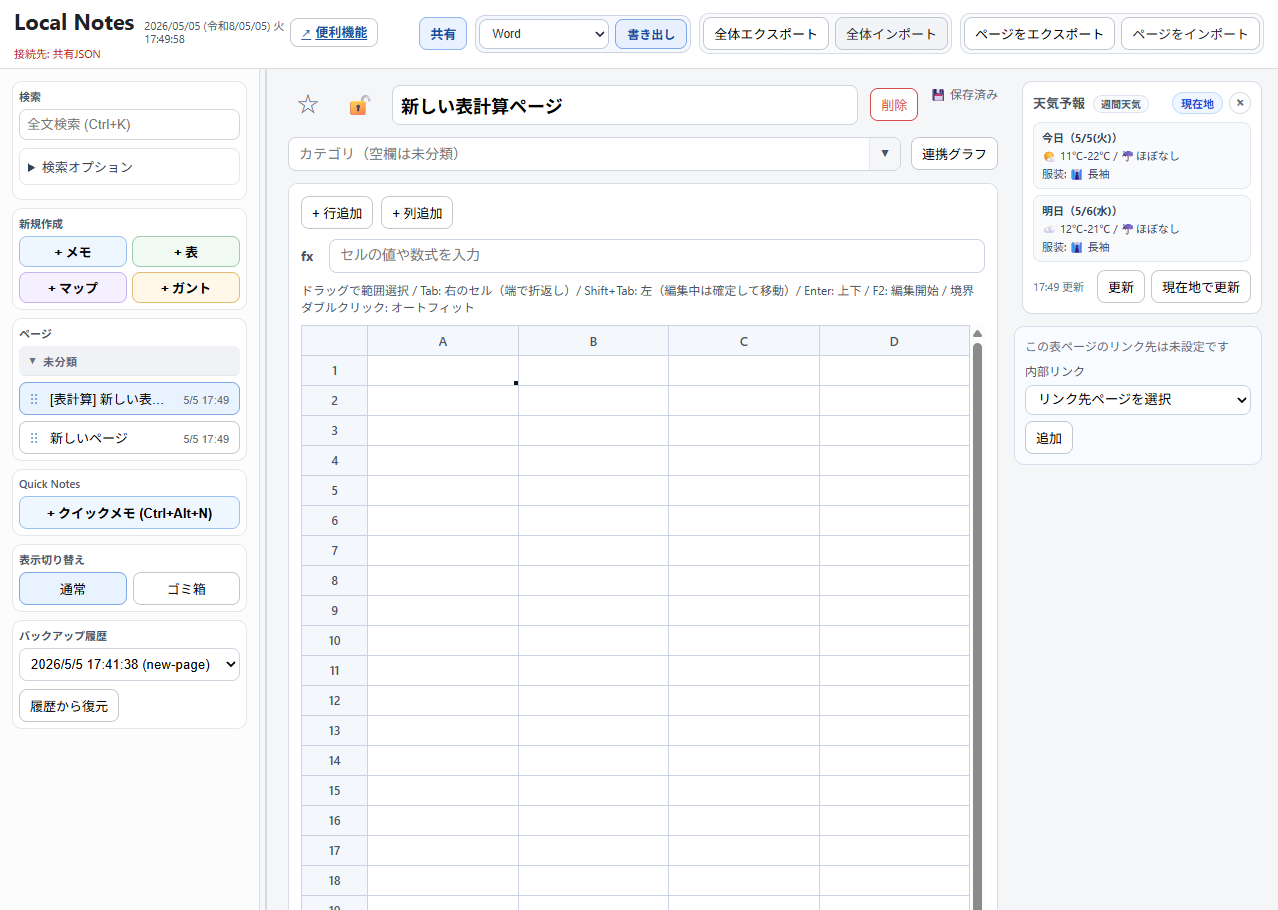Click scrollbar up arrow of the spreadsheet

tap(977, 333)
